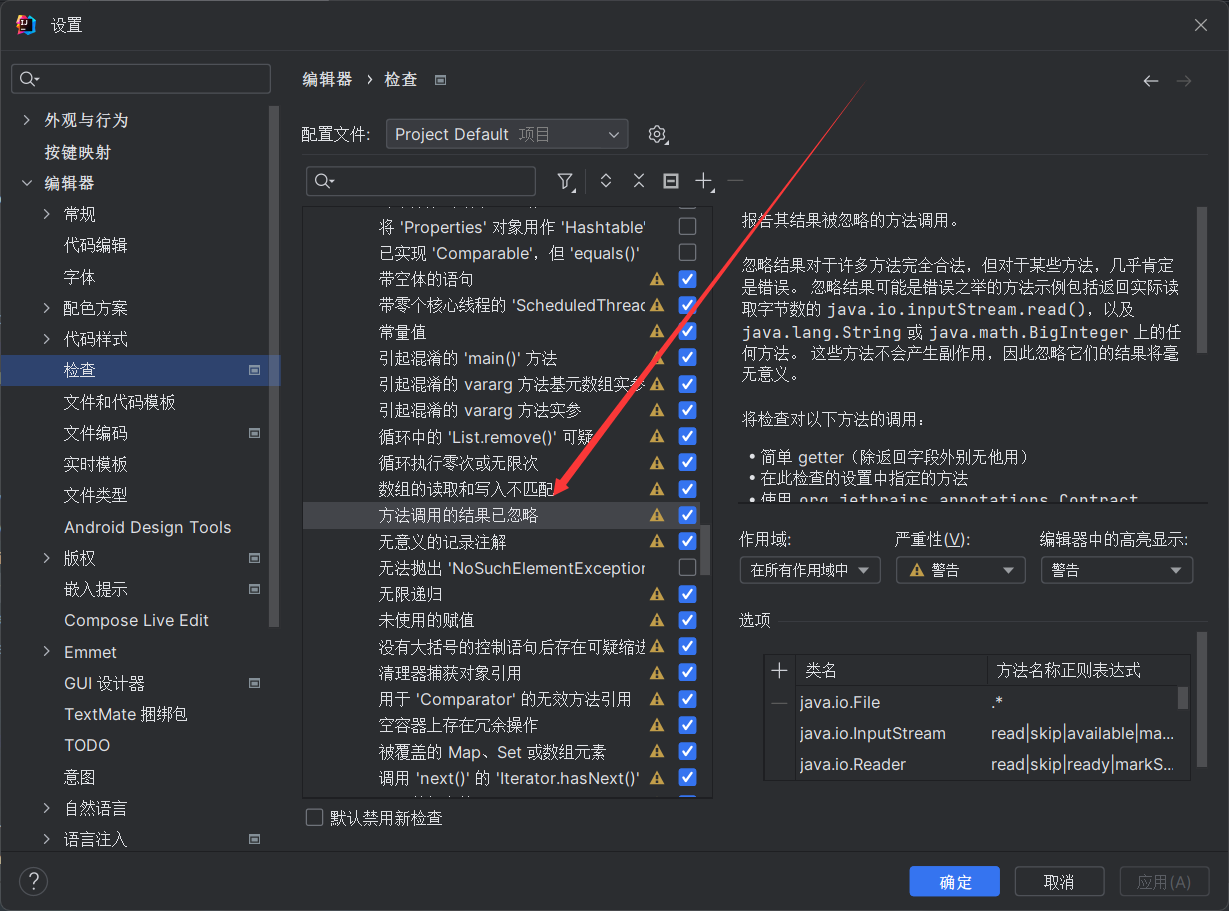Enable the '无法抛出 NoSuchElementException' checkbox
Screen dimensions: 1229x911
tap(687, 568)
